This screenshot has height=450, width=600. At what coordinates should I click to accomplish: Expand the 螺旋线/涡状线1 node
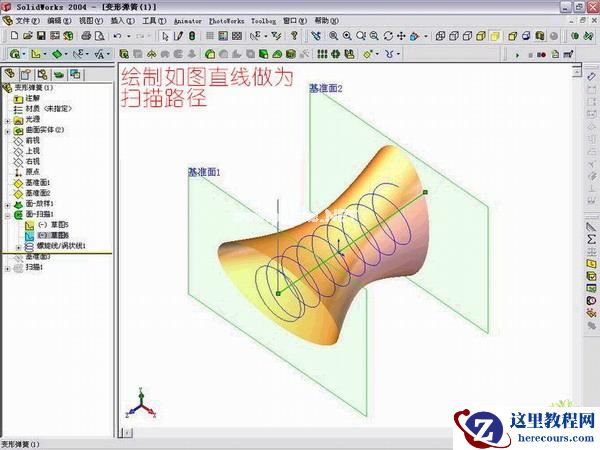pyautogui.click(x=18, y=248)
